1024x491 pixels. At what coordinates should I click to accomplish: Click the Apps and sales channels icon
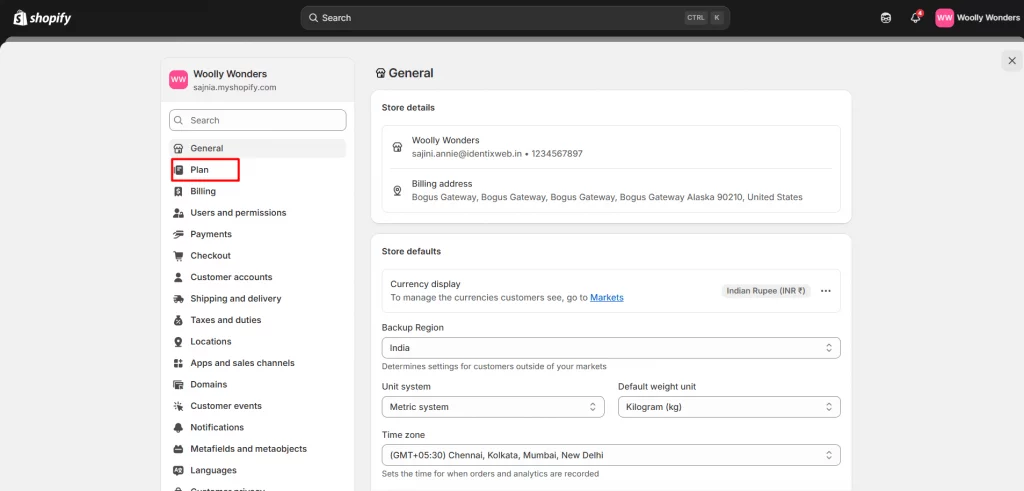(178, 363)
